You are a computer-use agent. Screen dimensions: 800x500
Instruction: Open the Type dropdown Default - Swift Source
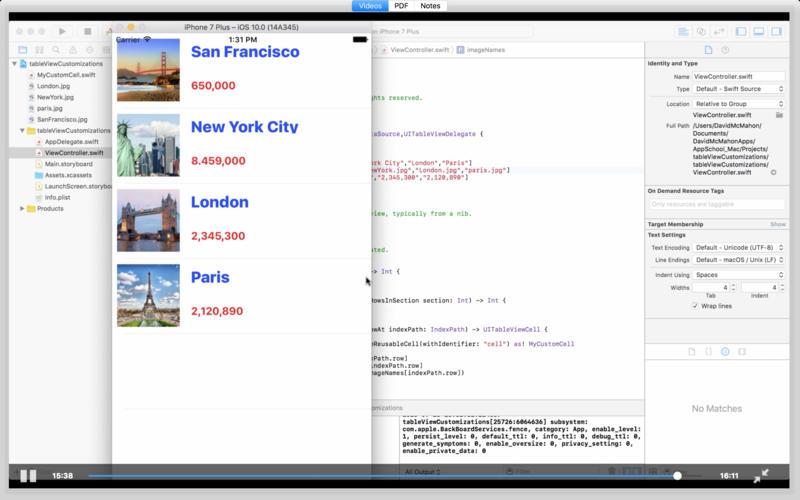pyautogui.click(x=738, y=89)
